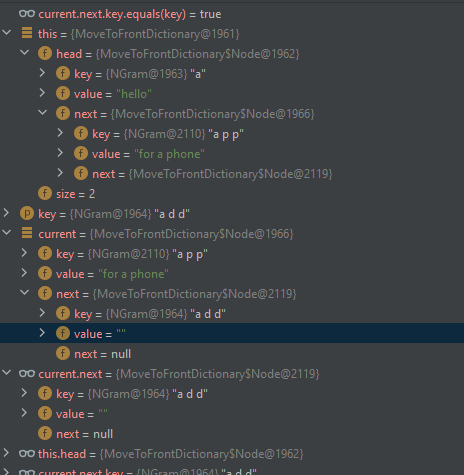Click the parameter 'p' icon beside key "a d d"
This screenshot has width=464, height=475.
(x=27, y=213)
